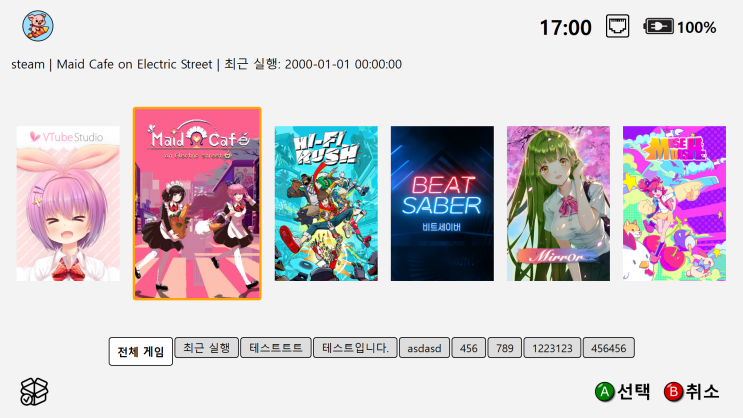Viewport: 743px width, 418px height.
Task: Choose the Hi-Fi Rush game cover
Action: pyautogui.click(x=326, y=203)
